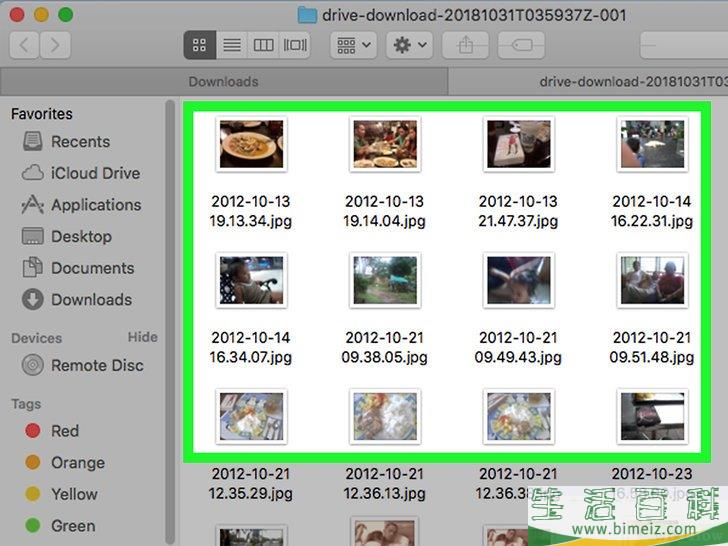Click the filename 2012-10-21 09.38.05.jpg
This screenshot has height=546, width=728.
pyautogui.click(x=384, y=347)
